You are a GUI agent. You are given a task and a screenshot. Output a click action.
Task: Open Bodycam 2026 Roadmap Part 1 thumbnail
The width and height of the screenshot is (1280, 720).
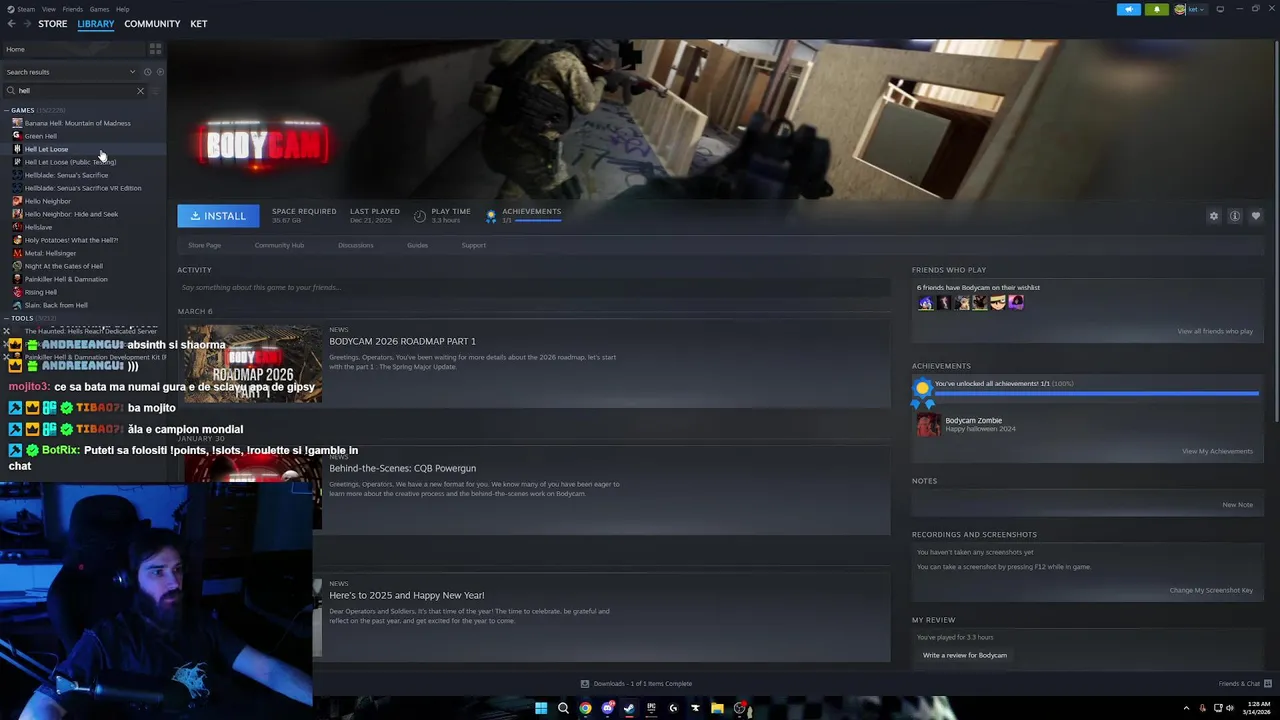coord(253,363)
